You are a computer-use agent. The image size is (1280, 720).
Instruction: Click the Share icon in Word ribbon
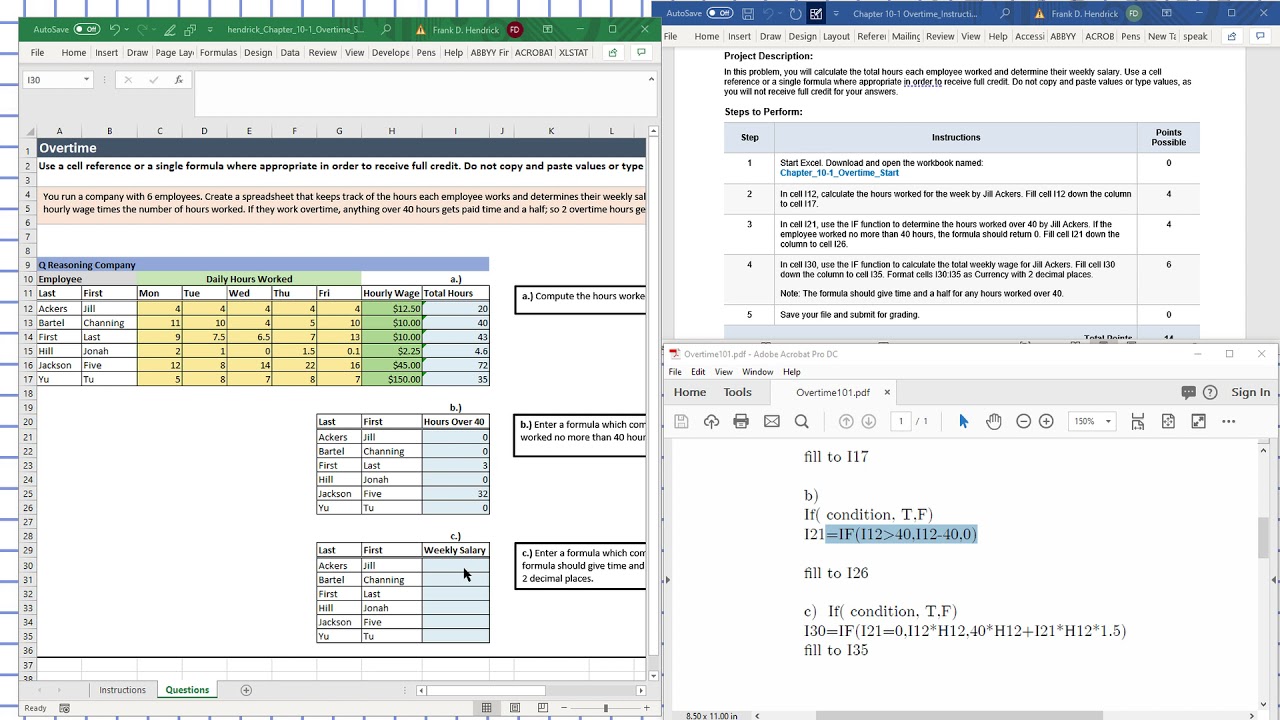(1232, 36)
